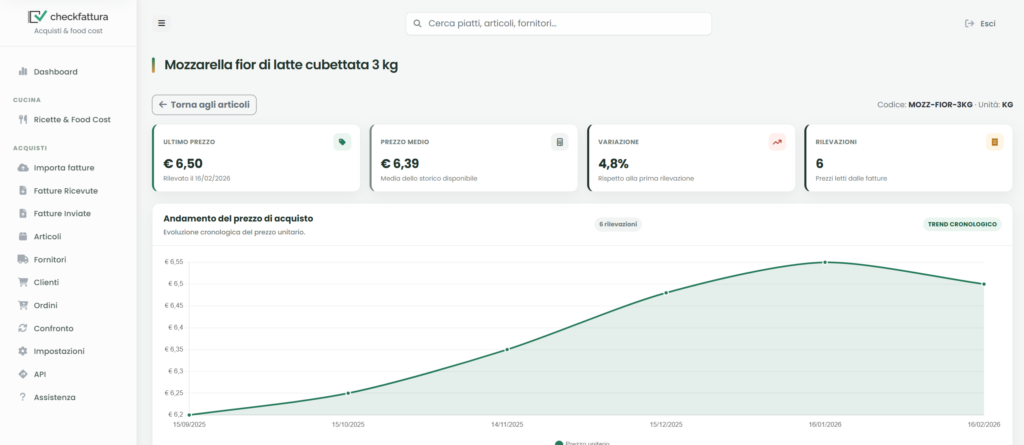Click the API diamond icon
Viewport: 1024px width, 445px height.
pyautogui.click(x=23, y=374)
